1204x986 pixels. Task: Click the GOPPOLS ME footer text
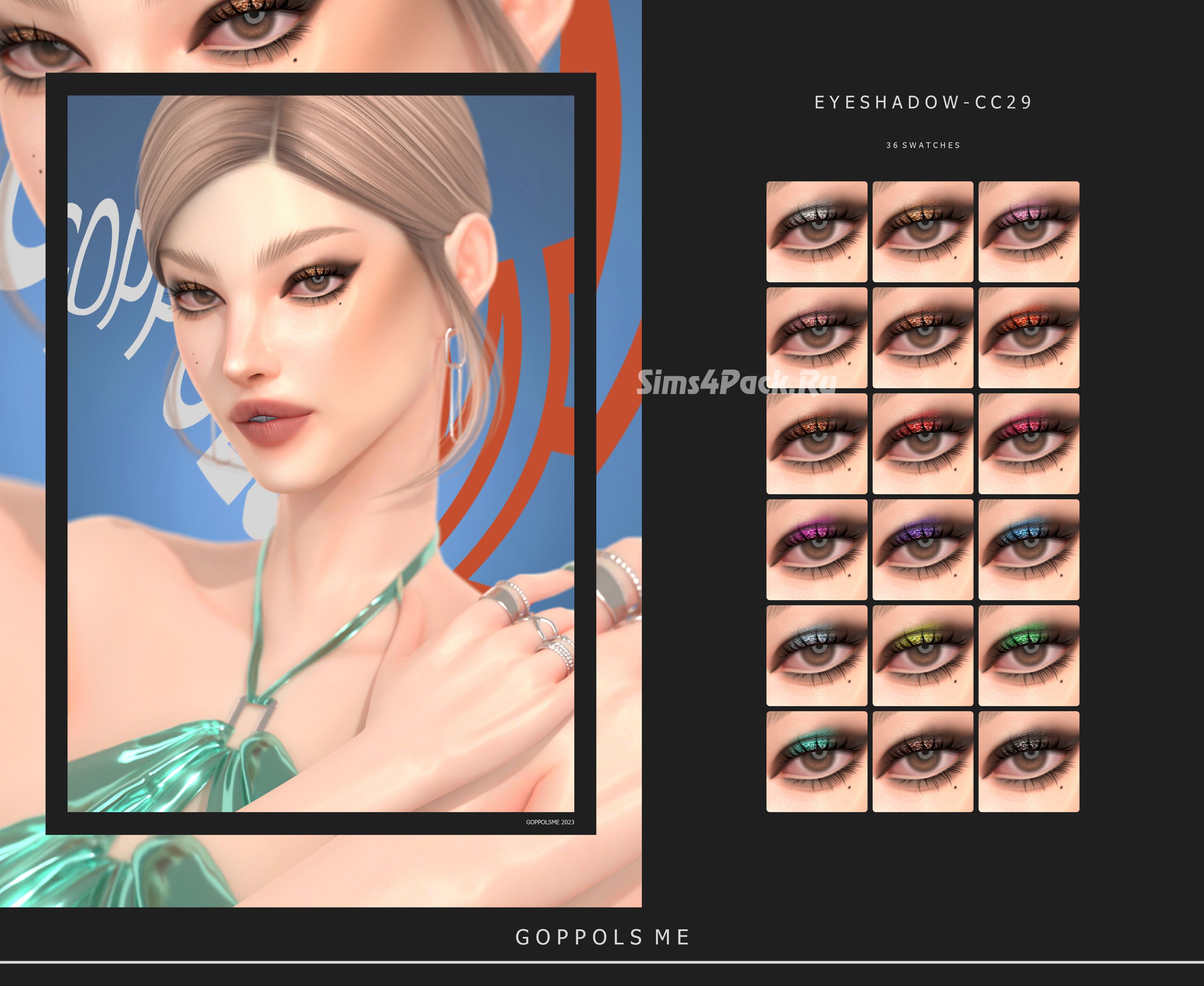point(602,937)
